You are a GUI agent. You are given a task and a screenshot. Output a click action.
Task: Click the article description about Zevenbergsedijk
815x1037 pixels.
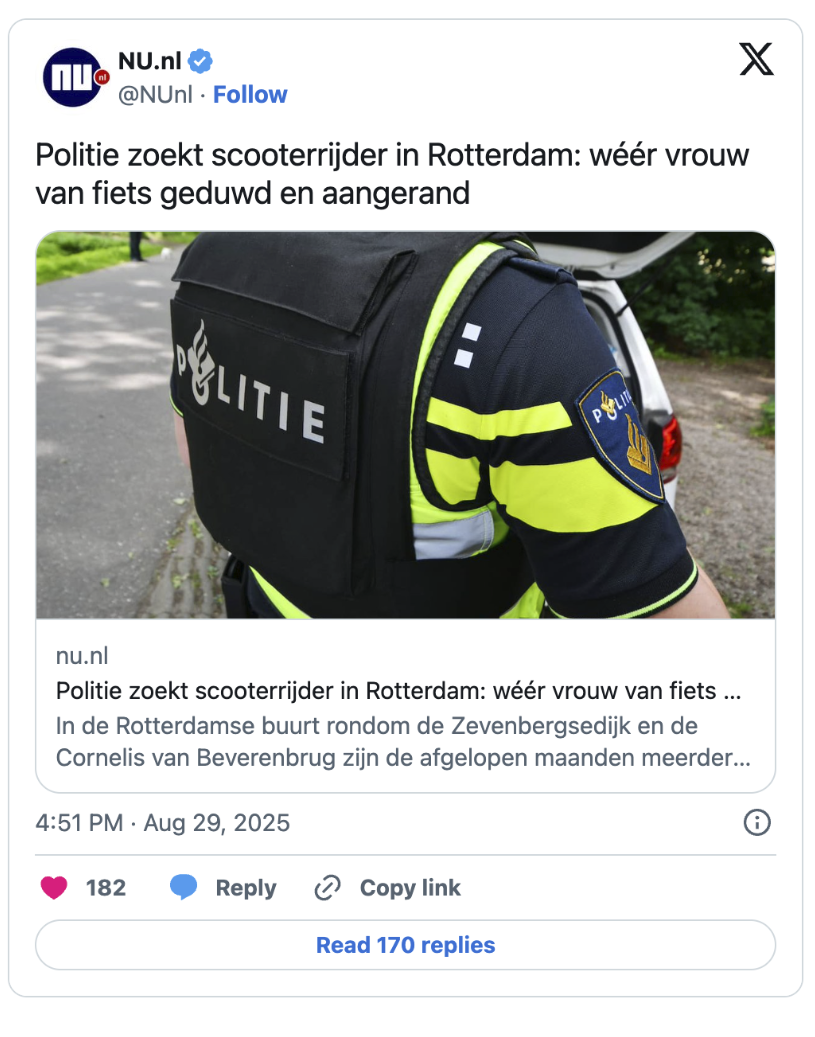403,741
